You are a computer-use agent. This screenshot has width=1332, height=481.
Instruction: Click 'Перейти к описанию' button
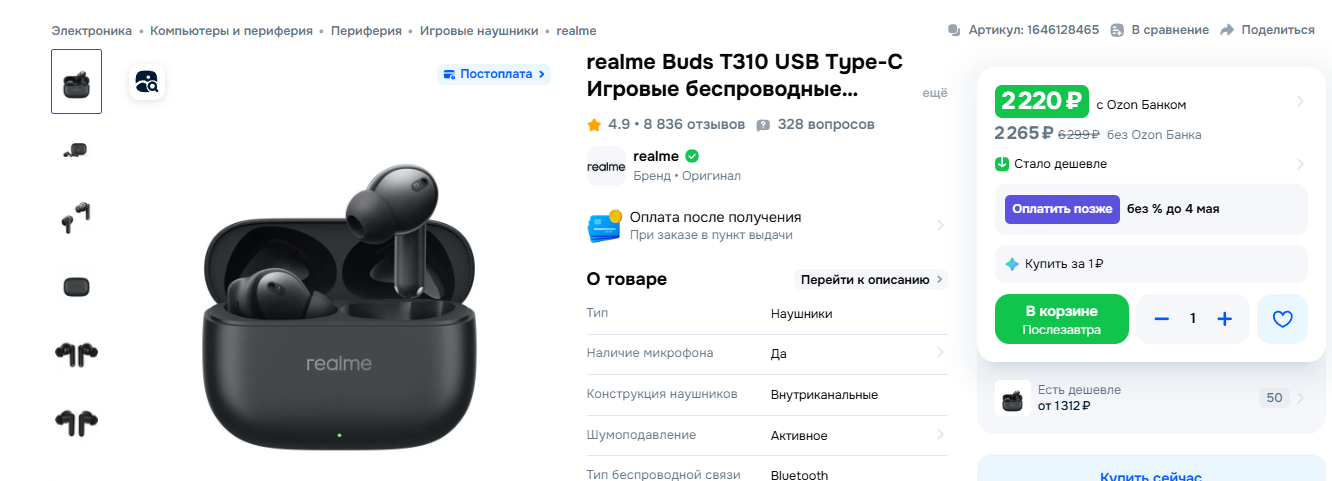tap(871, 279)
